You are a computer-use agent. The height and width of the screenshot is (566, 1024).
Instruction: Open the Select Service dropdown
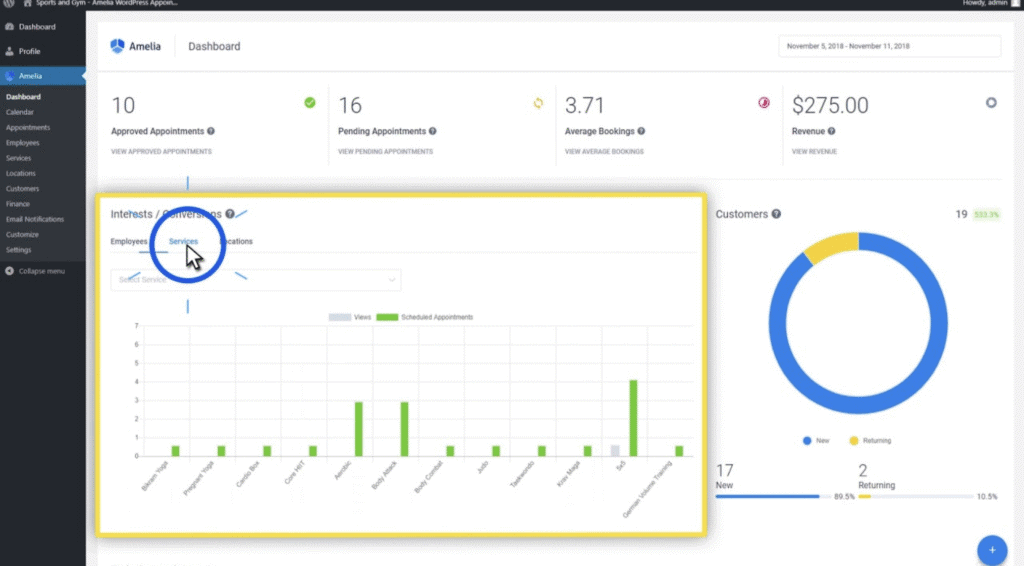[x=255, y=280]
